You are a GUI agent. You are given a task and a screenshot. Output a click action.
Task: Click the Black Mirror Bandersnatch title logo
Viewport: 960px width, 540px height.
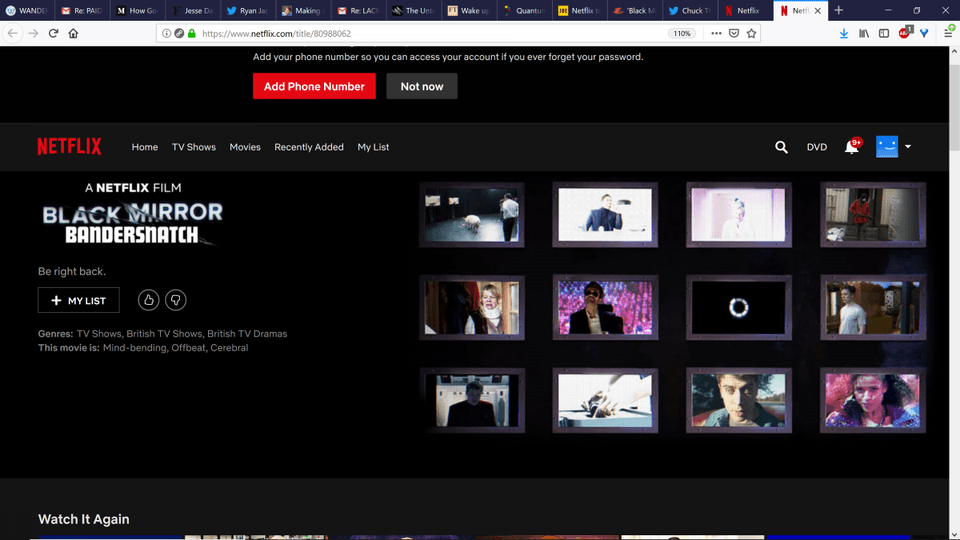[132, 223]
